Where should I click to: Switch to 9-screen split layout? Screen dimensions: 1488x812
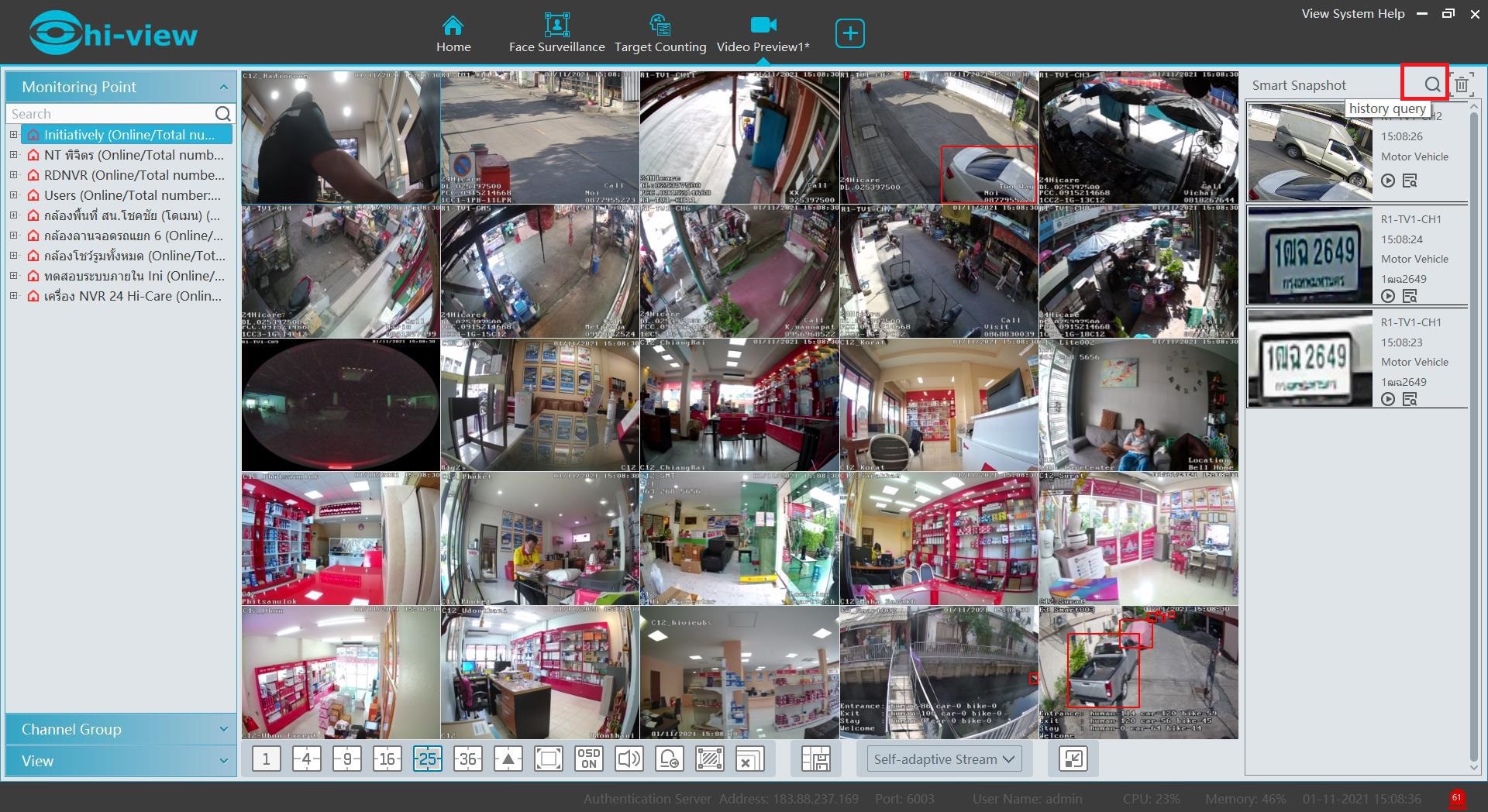click(x=346, y=759)
